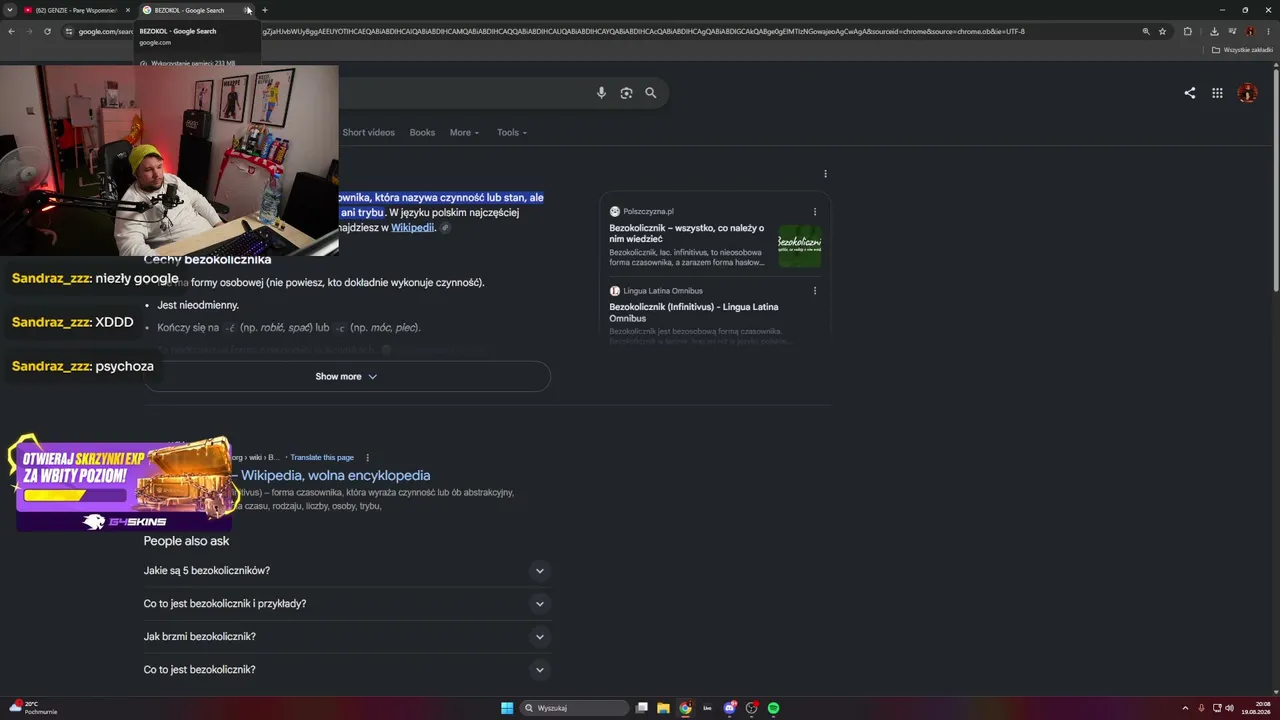
Task: Open options for the Lingua Latina Omnibus card
Action: tap(815, 291)
